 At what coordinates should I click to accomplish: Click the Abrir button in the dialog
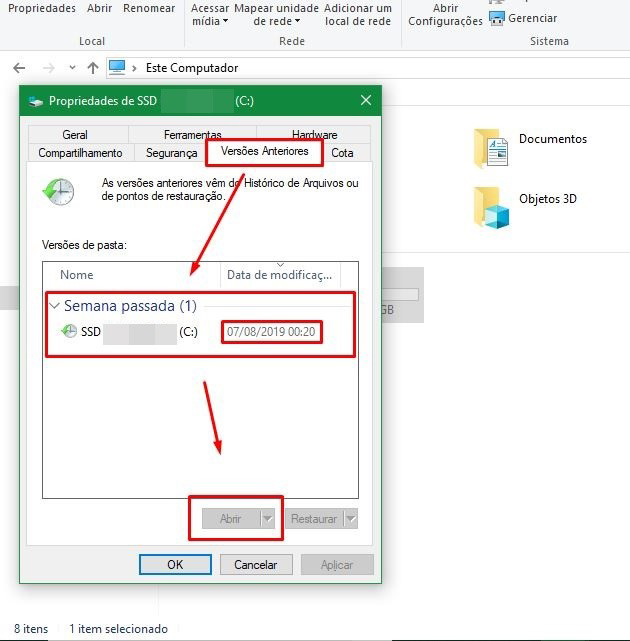click(x=231, y=519)
